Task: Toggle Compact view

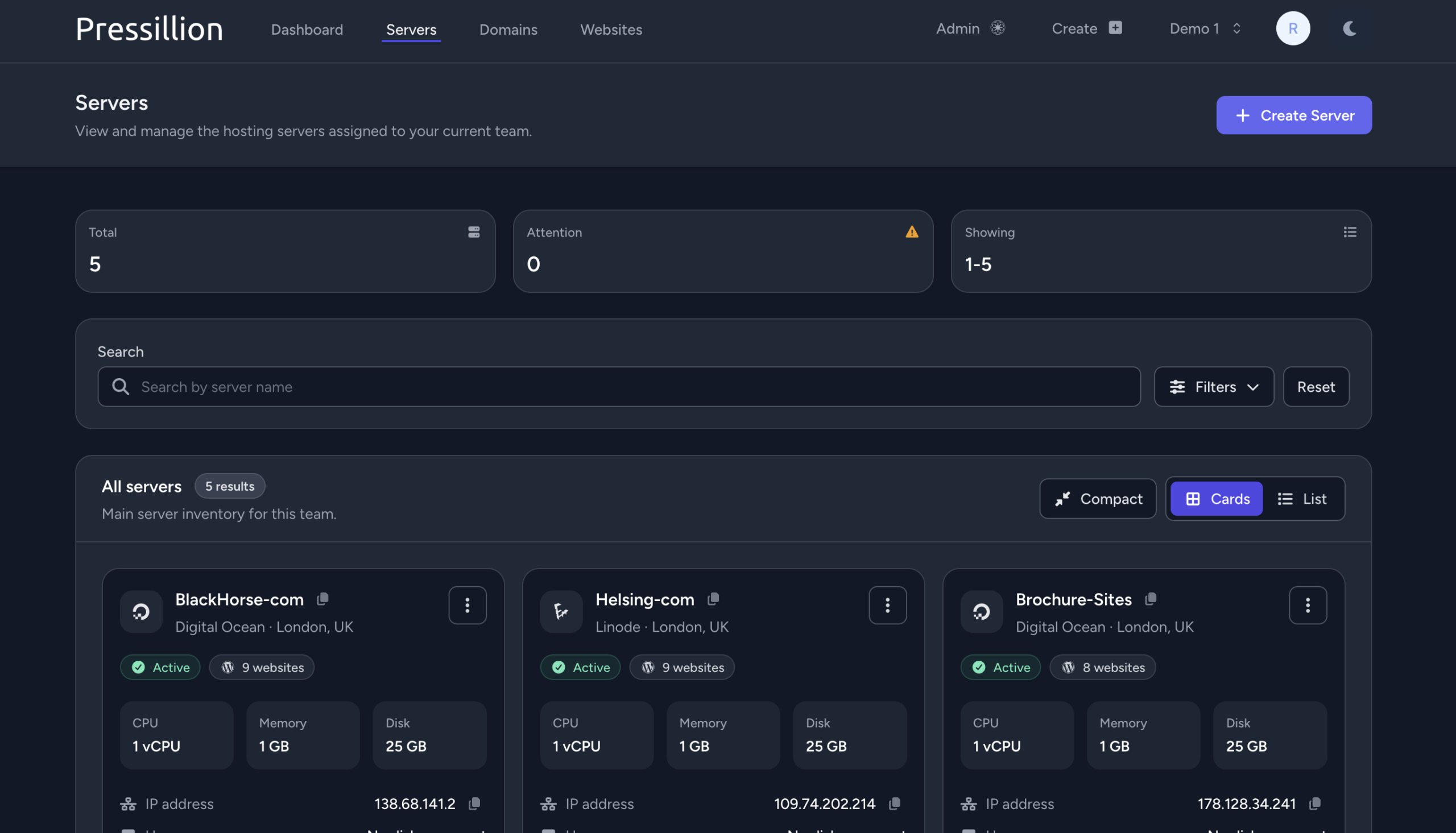Action: [1097, 499]
